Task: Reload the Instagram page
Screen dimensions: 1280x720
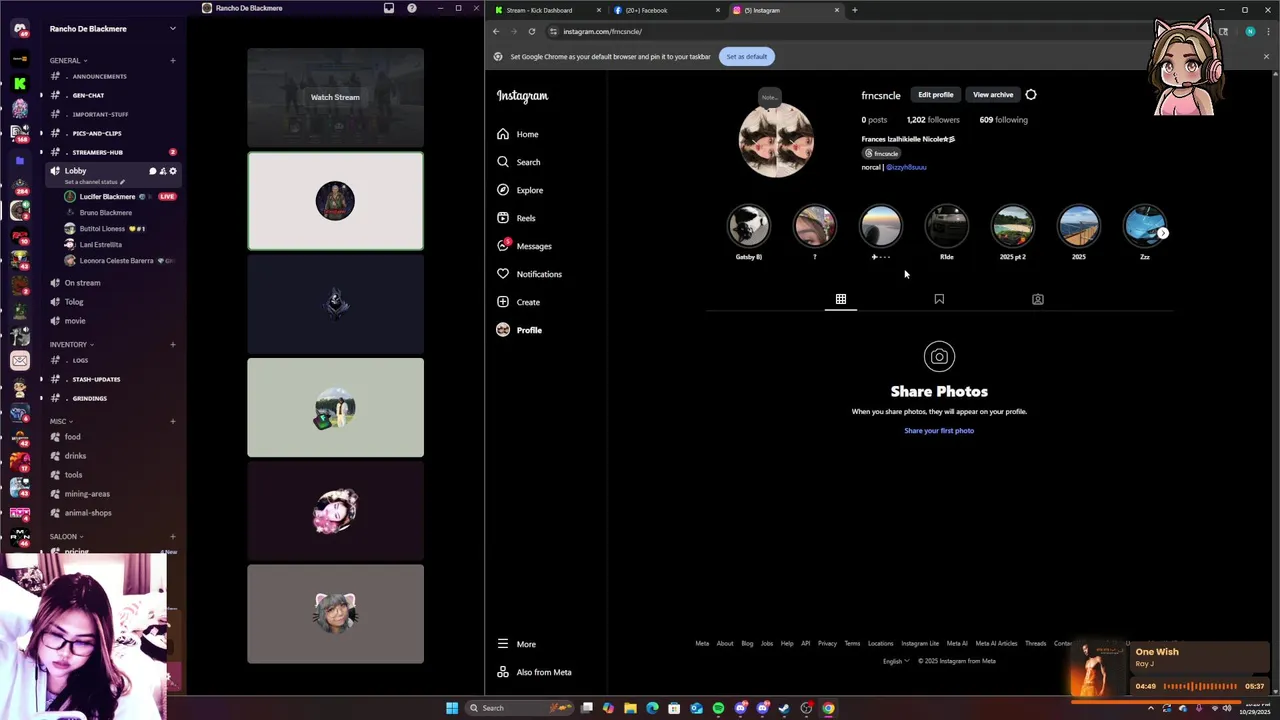Action: coord(532,31)
